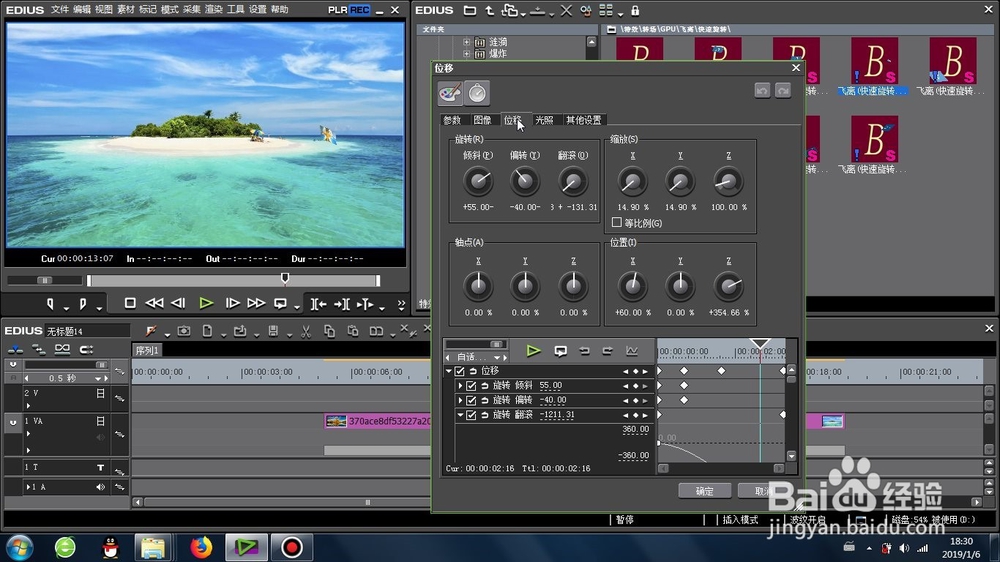The image size is (1000, 562).
Task: Switch to the 光照 tab
Action: [x=544, y=120]
